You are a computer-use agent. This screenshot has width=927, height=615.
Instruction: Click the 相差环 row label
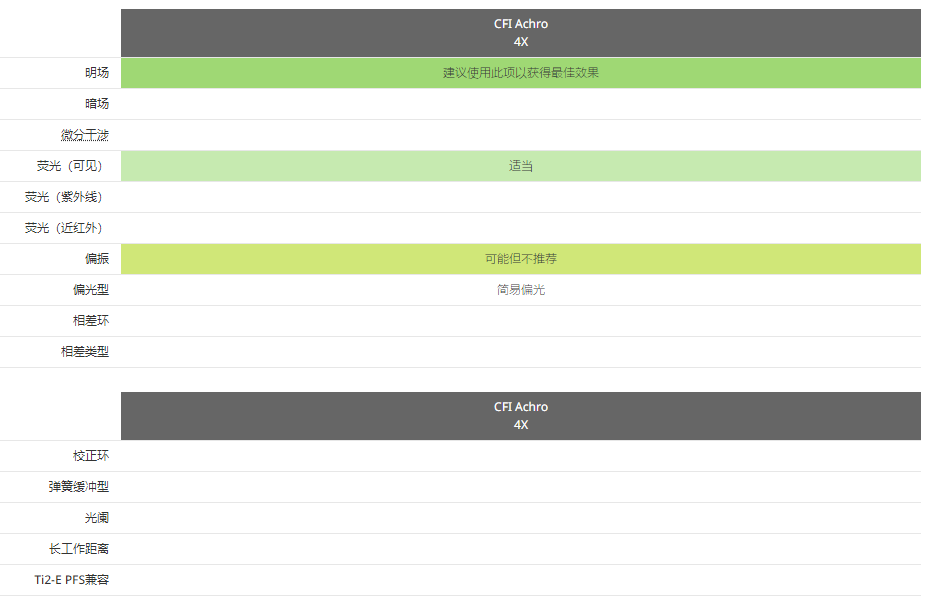tap(91, 321)
